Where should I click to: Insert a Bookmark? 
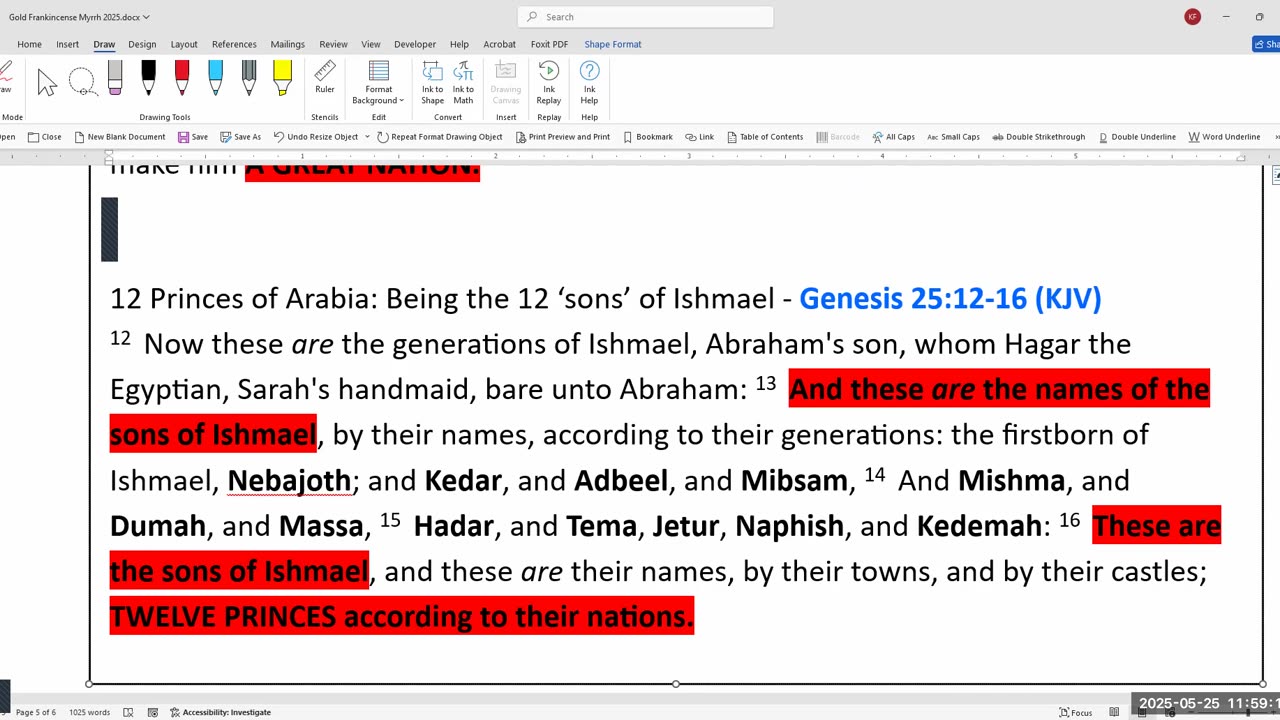click(648, 137)
